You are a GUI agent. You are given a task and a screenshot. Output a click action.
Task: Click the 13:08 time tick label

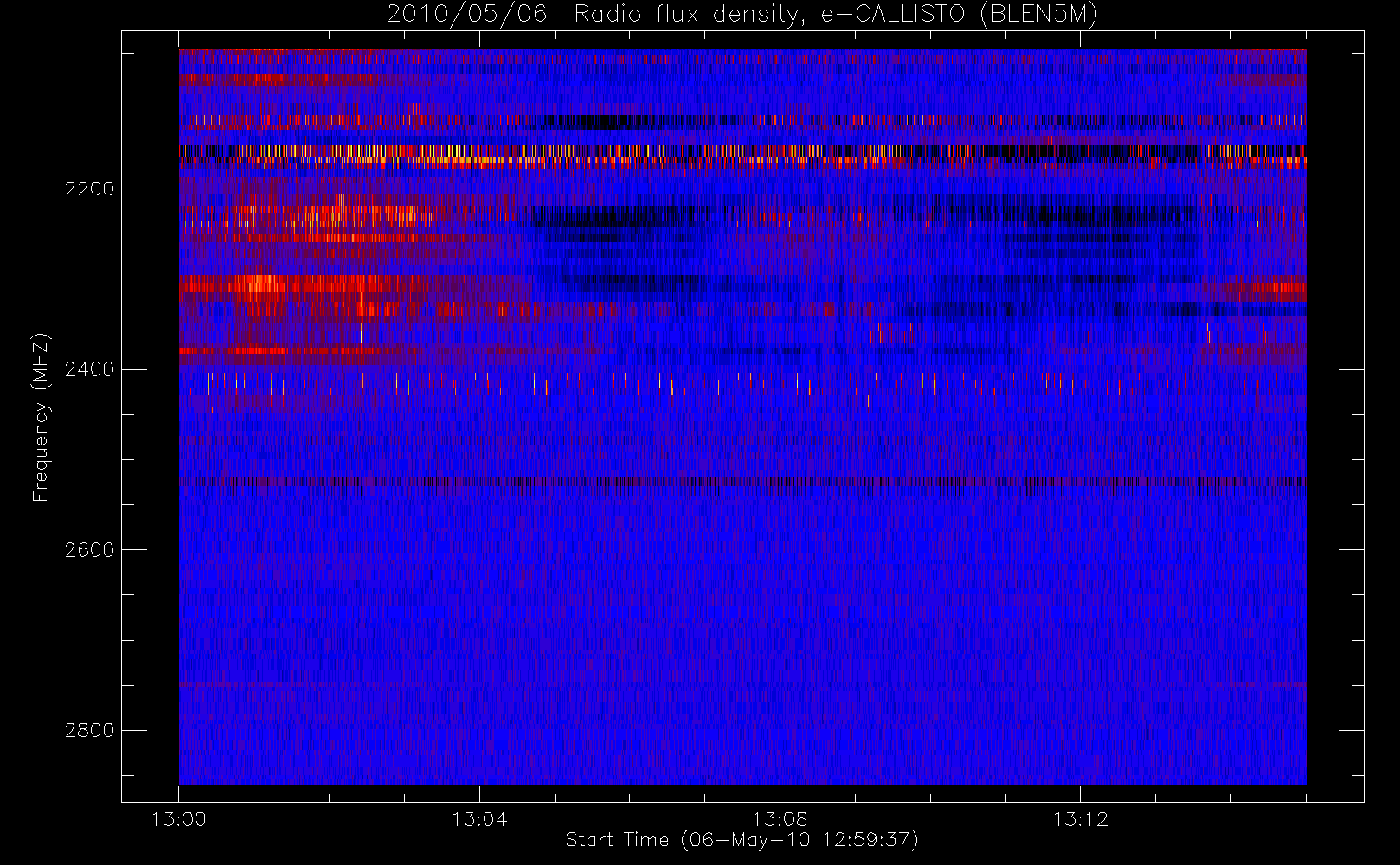pyautogui.click(x=780, y=819)
